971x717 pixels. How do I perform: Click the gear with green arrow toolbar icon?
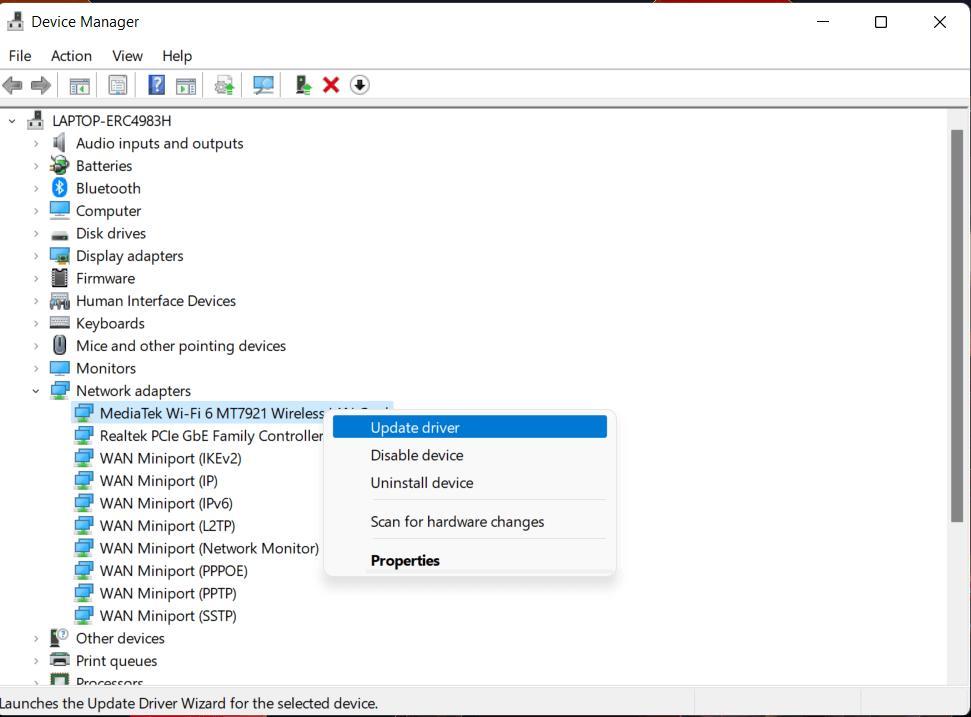(224, 85)
